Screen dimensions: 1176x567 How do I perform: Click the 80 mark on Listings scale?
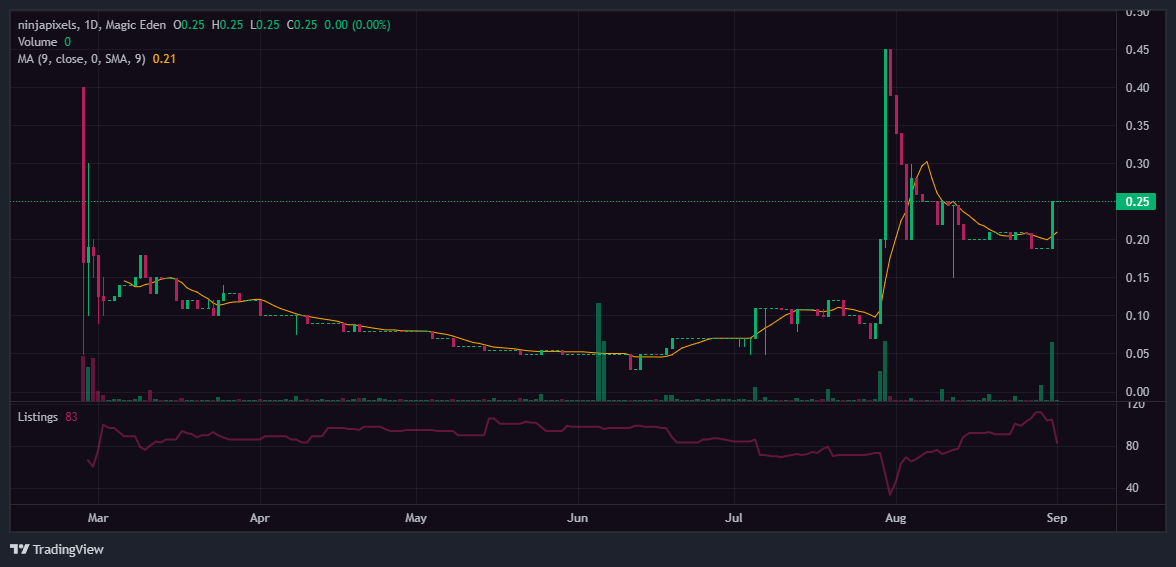coord(1135,446)
